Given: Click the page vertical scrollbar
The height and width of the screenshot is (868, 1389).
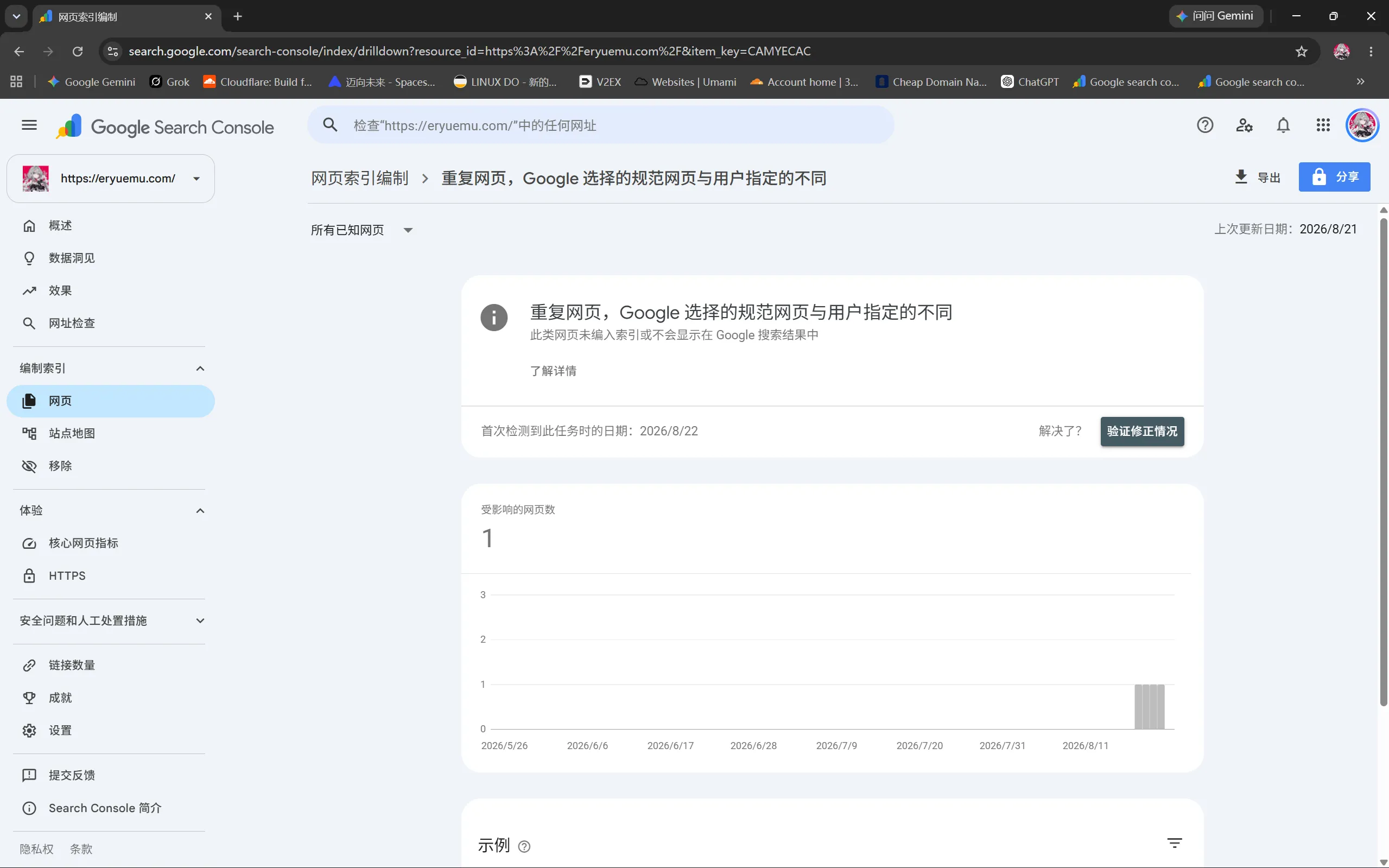Looking at the screenshot, I should pos(1383,462).
